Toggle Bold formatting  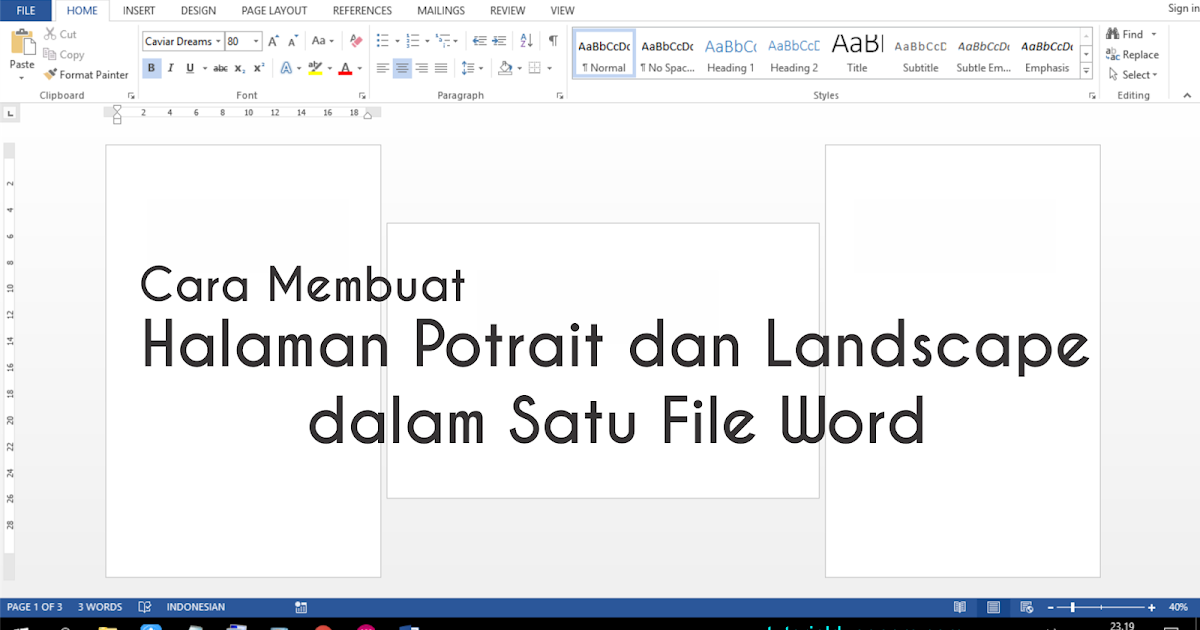pyautogui.click(x=152, y=68)
